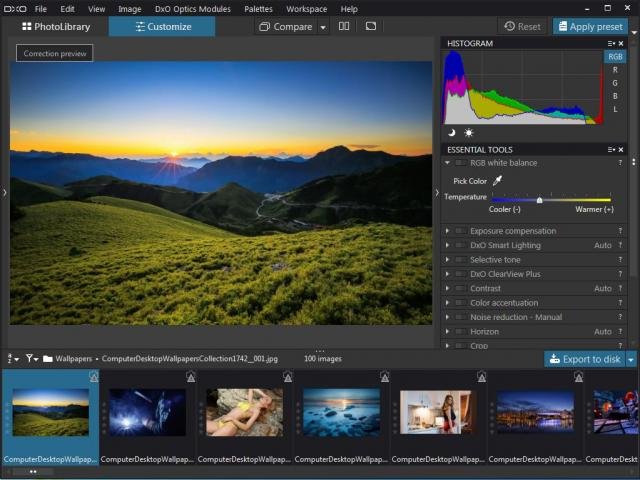Click the side-by-side view icon

click(x=344, y=26)
